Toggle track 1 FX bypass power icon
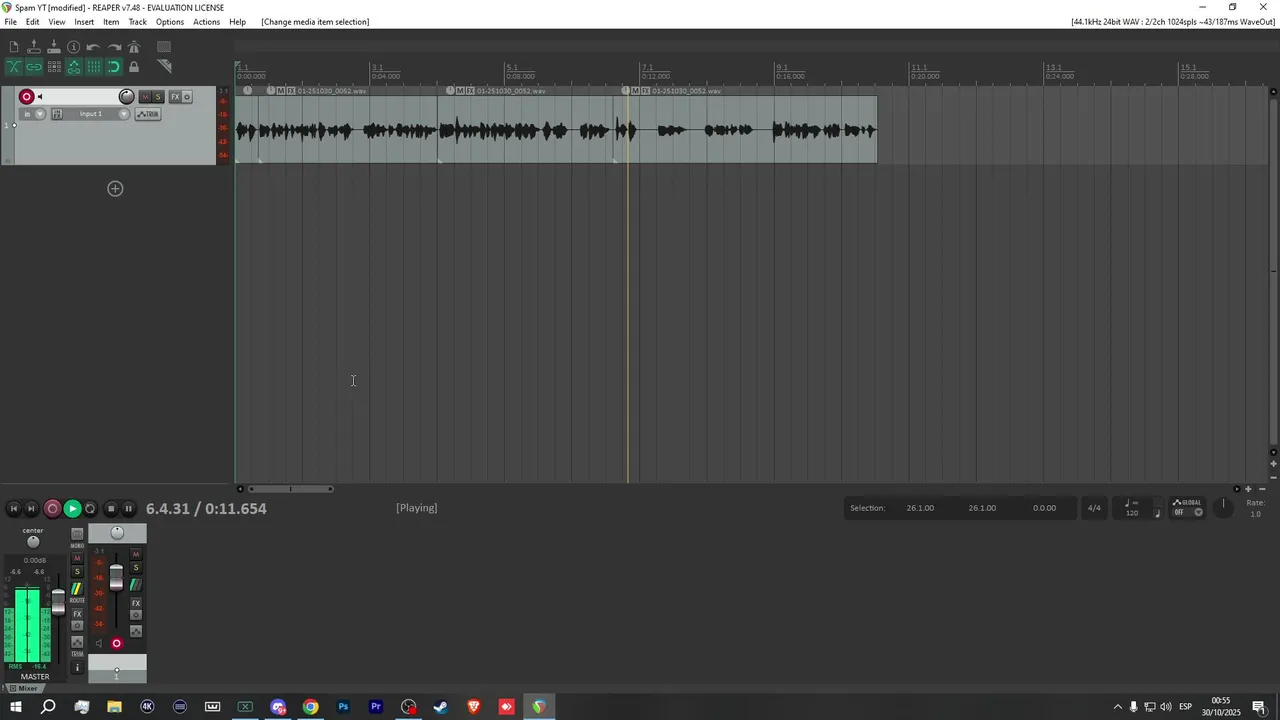 187,97
